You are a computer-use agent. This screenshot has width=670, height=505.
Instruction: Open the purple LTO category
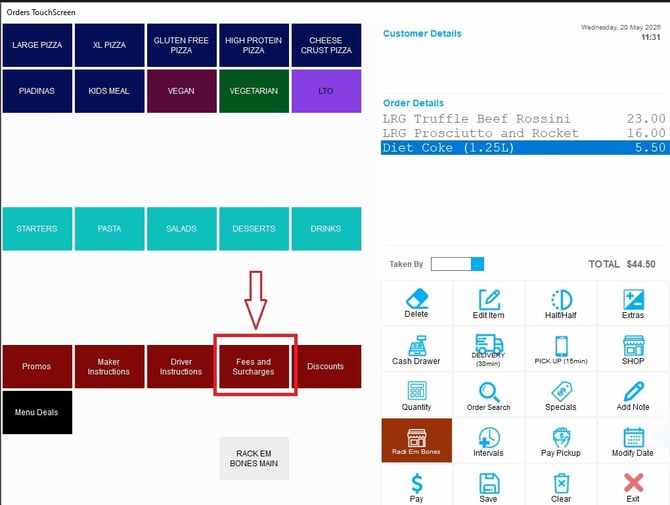(326, 91)
